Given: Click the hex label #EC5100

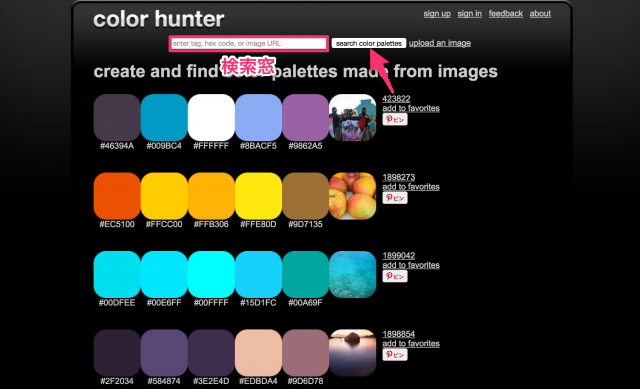Looking at the screenshot, I should [x=117, y=224].
